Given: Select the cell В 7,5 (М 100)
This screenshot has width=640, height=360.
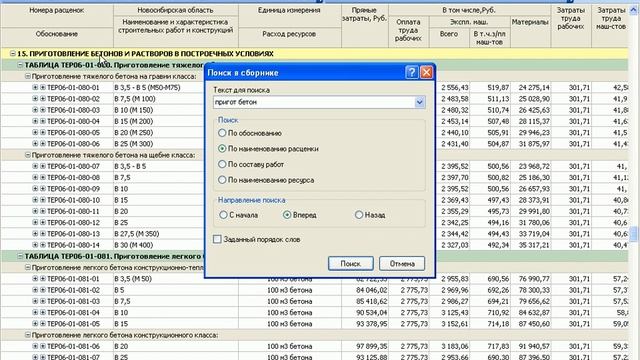Looking at the screenshot, I should [x=135, y=99].
